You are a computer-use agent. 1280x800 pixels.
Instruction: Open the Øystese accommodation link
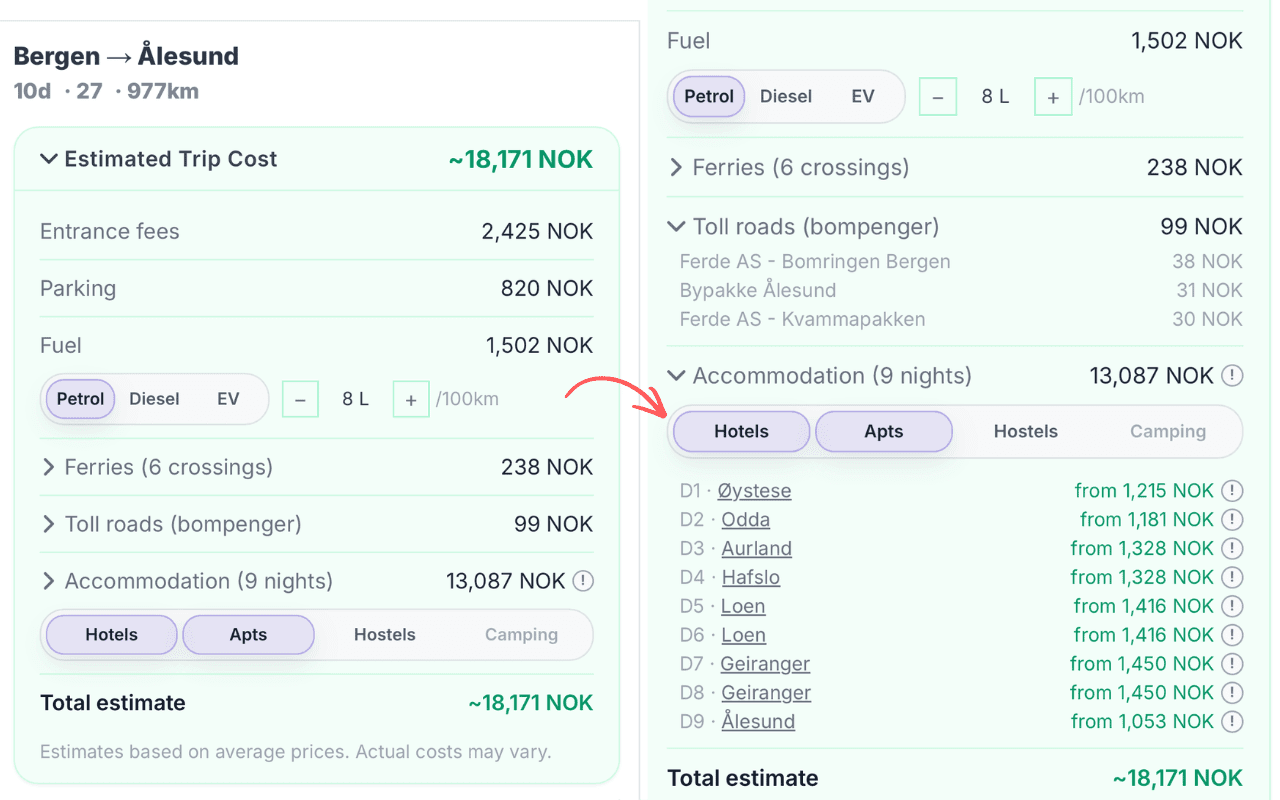point(755,491)
